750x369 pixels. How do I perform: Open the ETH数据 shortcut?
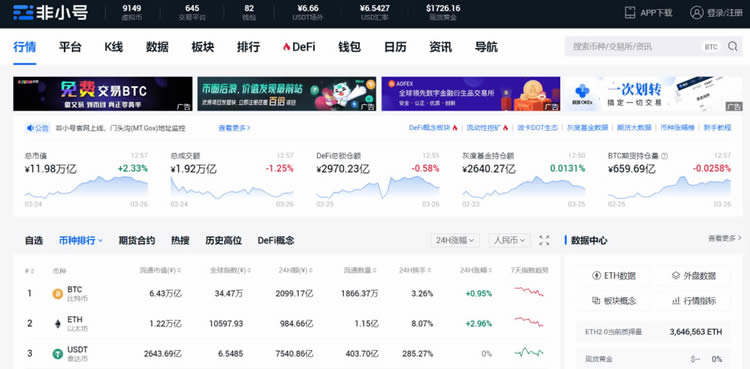point(614,276)
